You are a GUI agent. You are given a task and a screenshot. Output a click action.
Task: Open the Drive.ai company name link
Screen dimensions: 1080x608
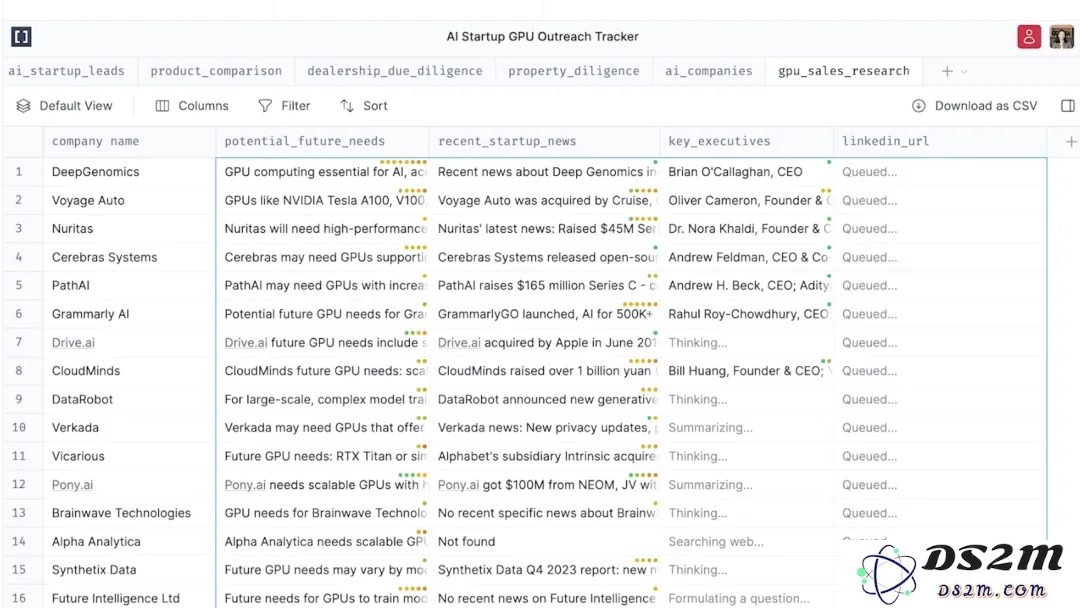click(73, 342)
